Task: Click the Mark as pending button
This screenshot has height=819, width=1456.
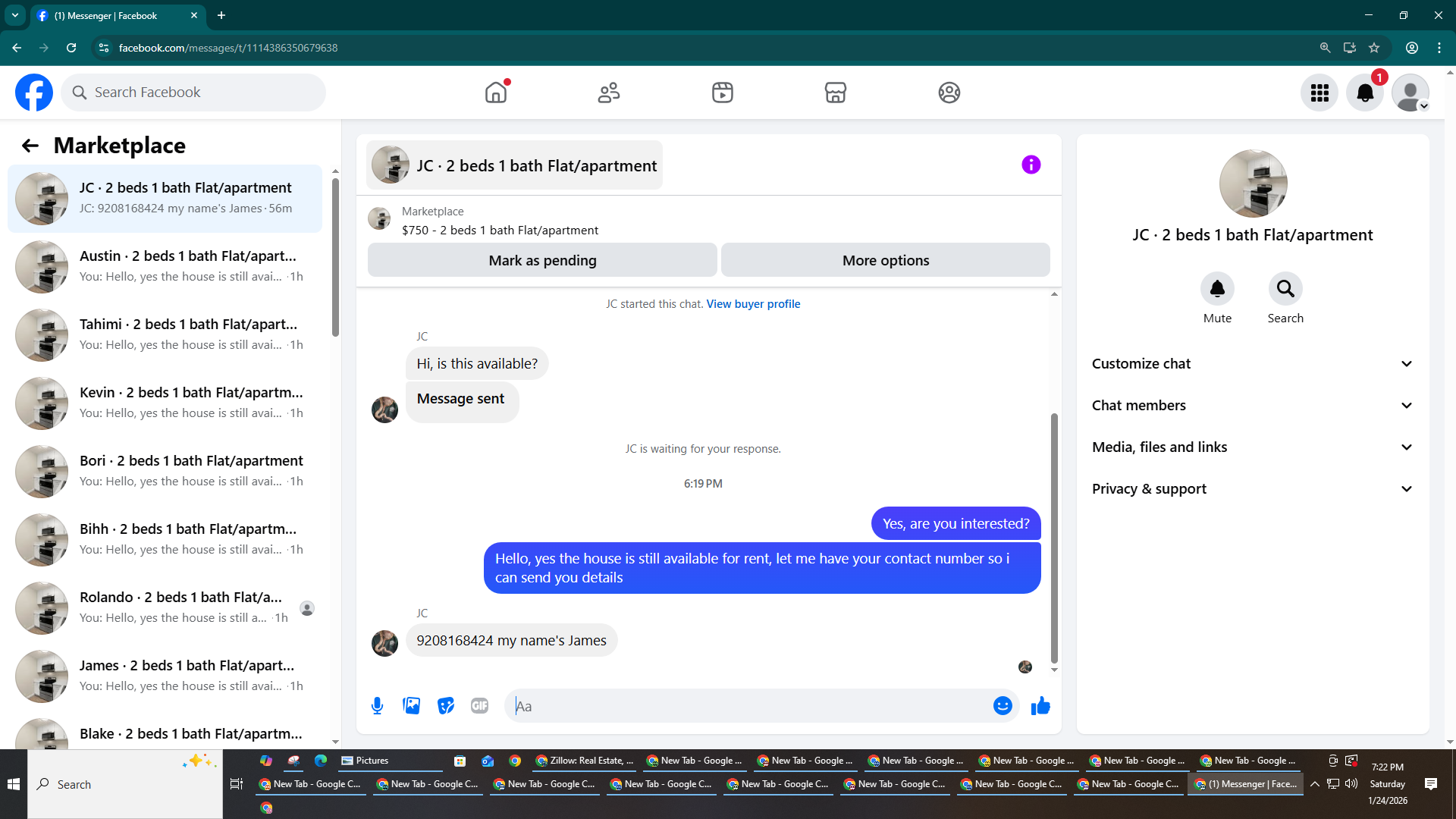Action: (542, 260)
